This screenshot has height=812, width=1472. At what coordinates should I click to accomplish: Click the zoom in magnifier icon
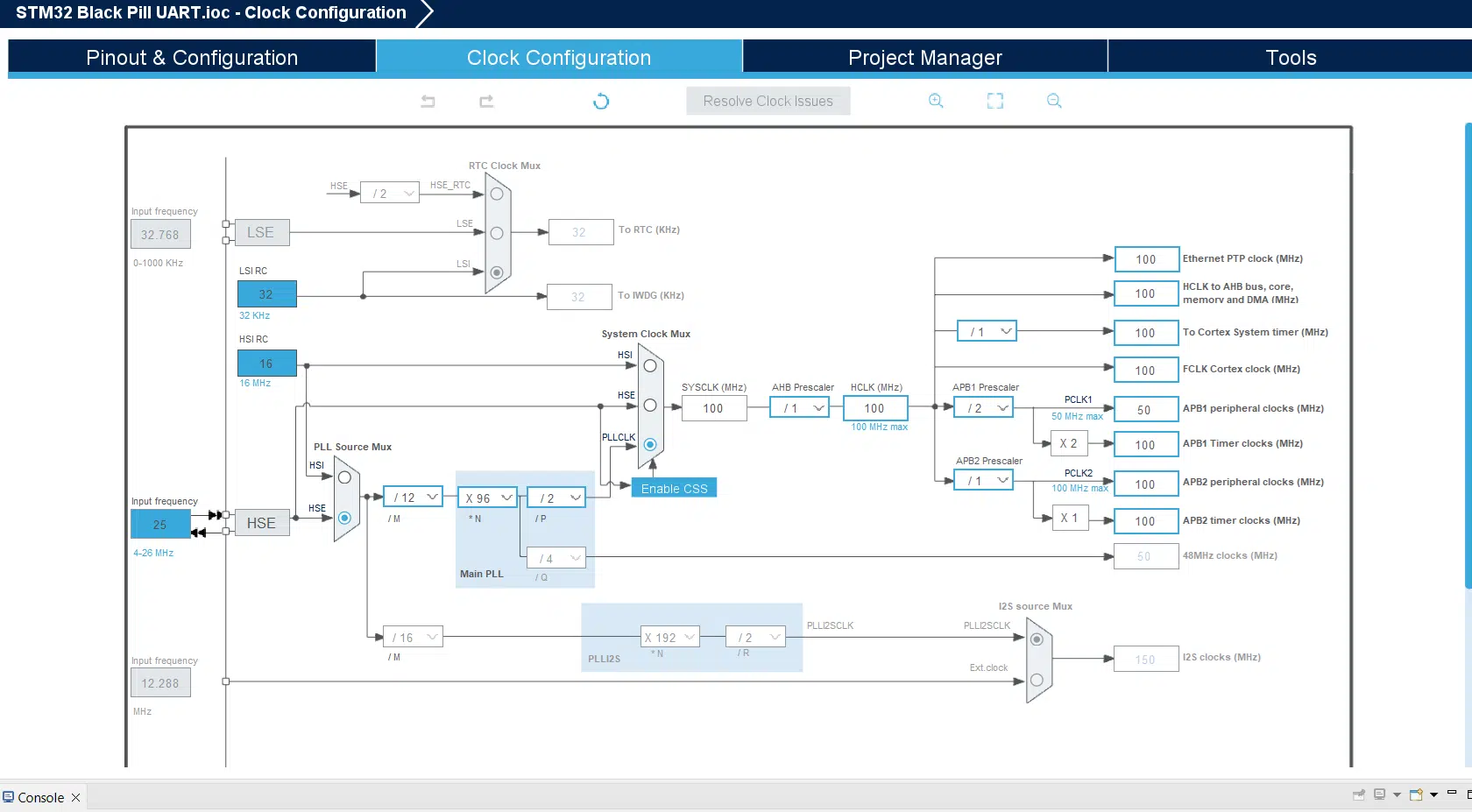tap(936, 101)
